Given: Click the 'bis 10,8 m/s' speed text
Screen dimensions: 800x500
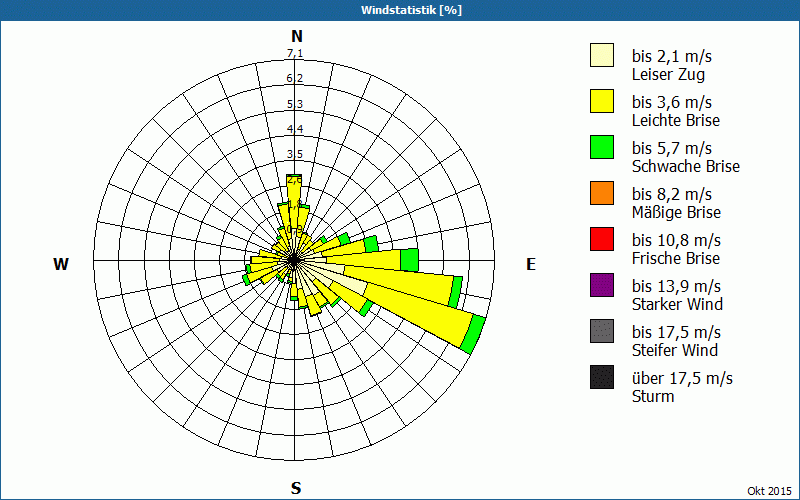Looking at the screenshot, I should click(x=676, y=240).
